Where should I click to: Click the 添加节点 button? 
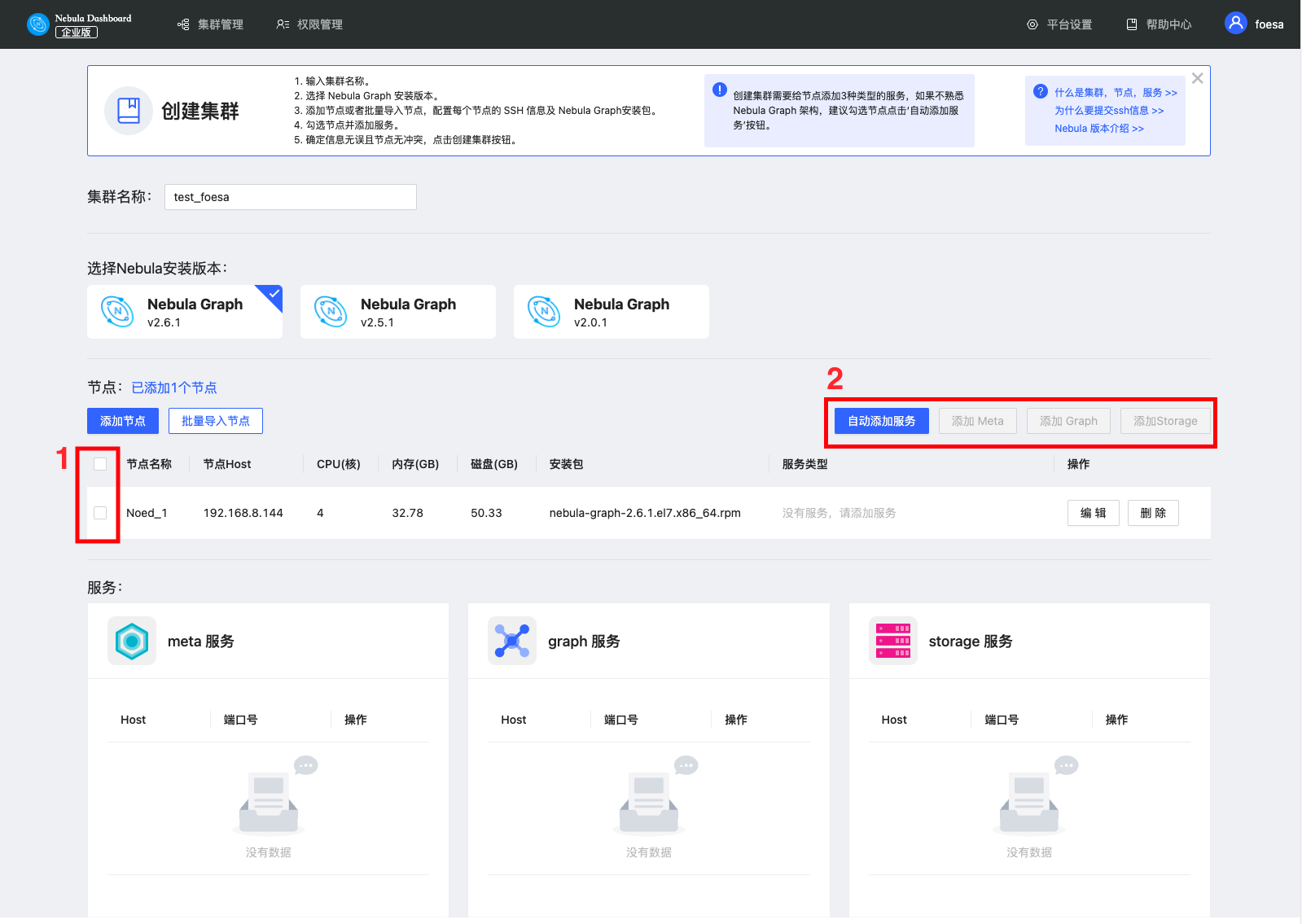click(x=123, y=421)
